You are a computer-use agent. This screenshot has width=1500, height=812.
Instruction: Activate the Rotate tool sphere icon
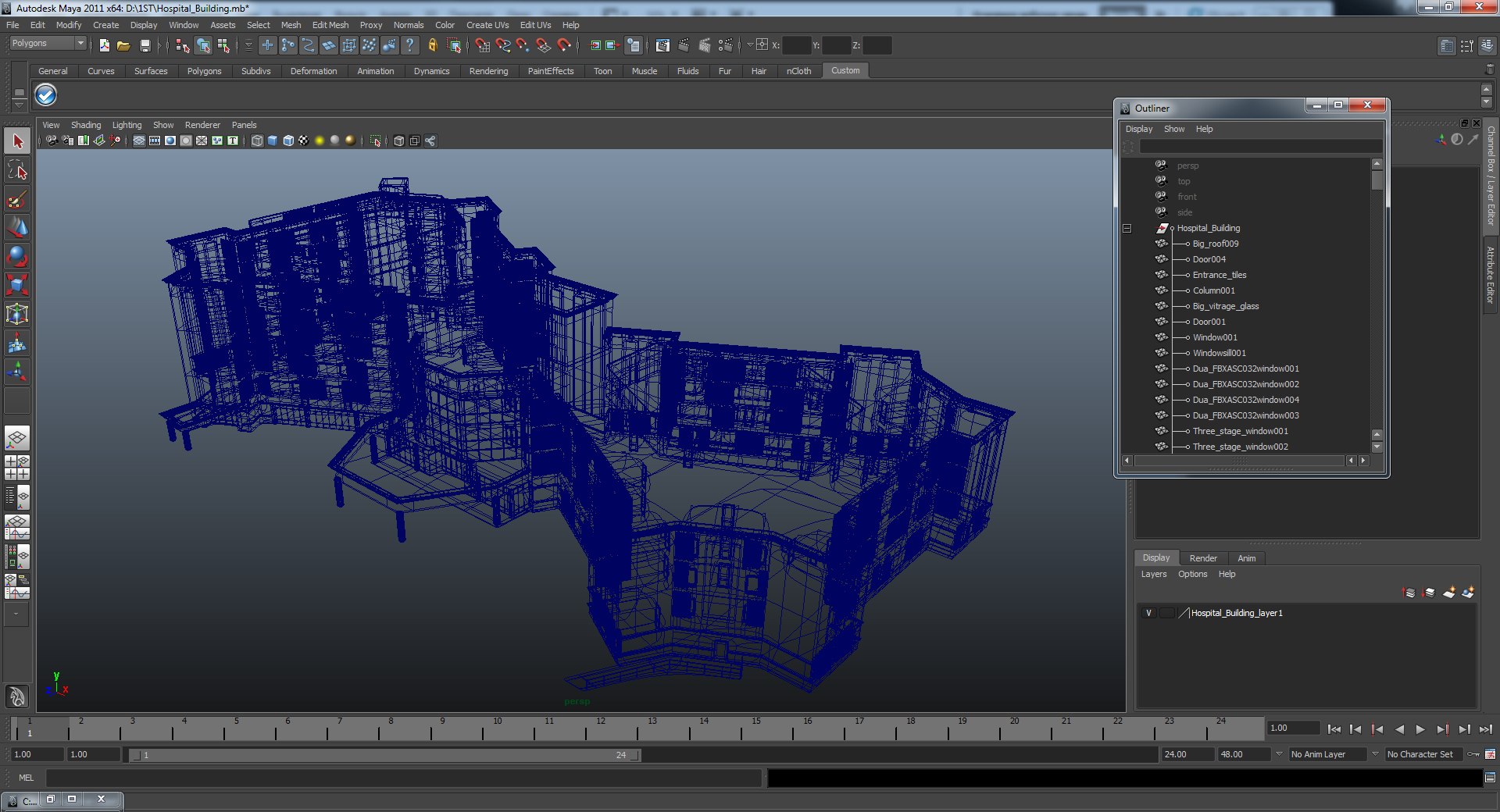[17, 256]
